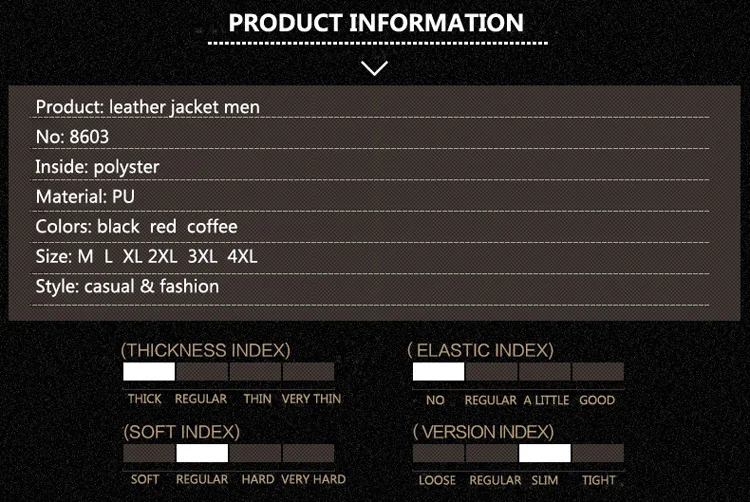Select the SOFT segment in Soft Index

[x=149, y=453]
